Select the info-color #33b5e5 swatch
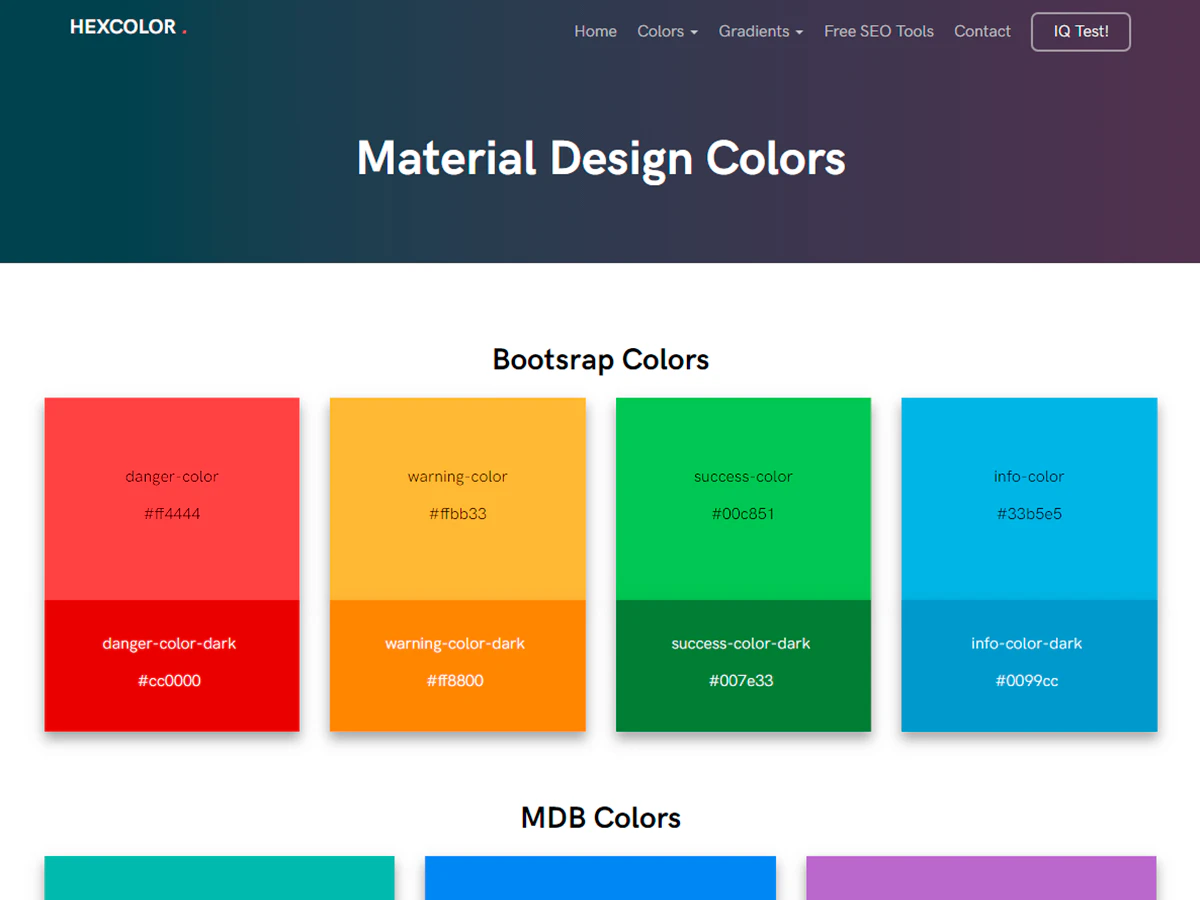 tap(1028, 497)
